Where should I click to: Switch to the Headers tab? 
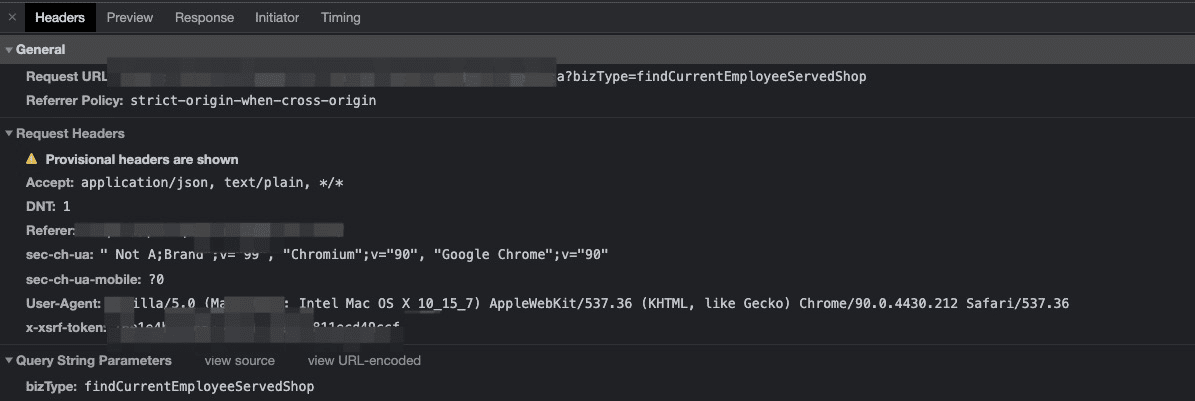coord(60,17)
